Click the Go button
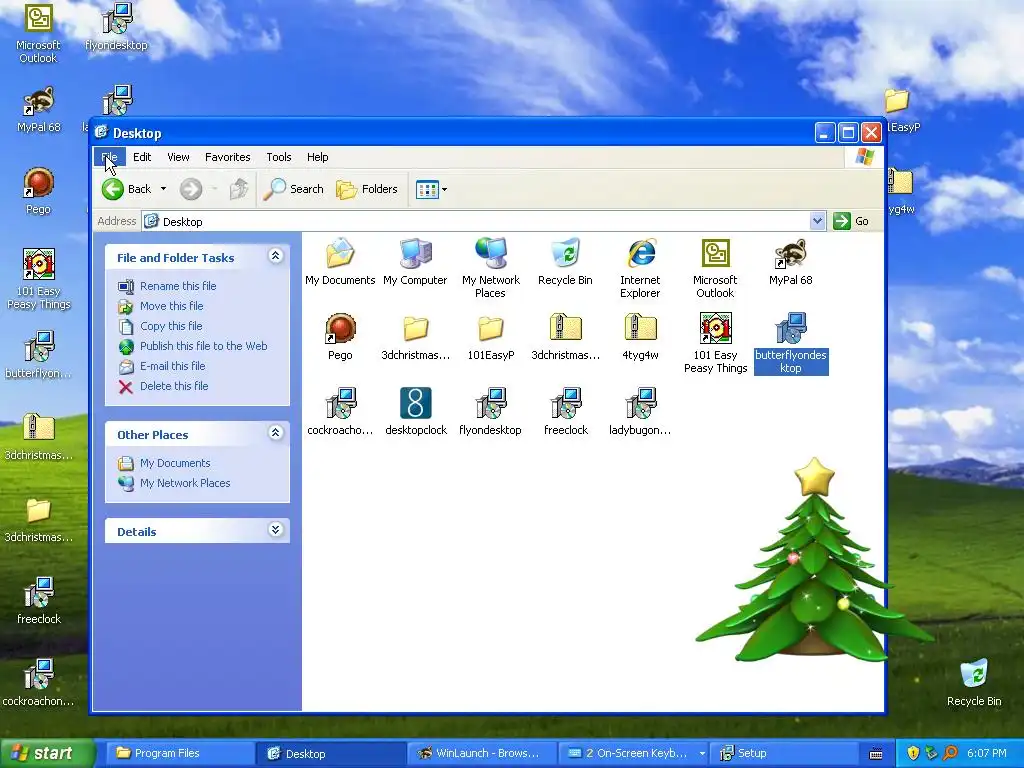Image resolution: width=1024 pixels, height=768 pixels. (852, 221)
